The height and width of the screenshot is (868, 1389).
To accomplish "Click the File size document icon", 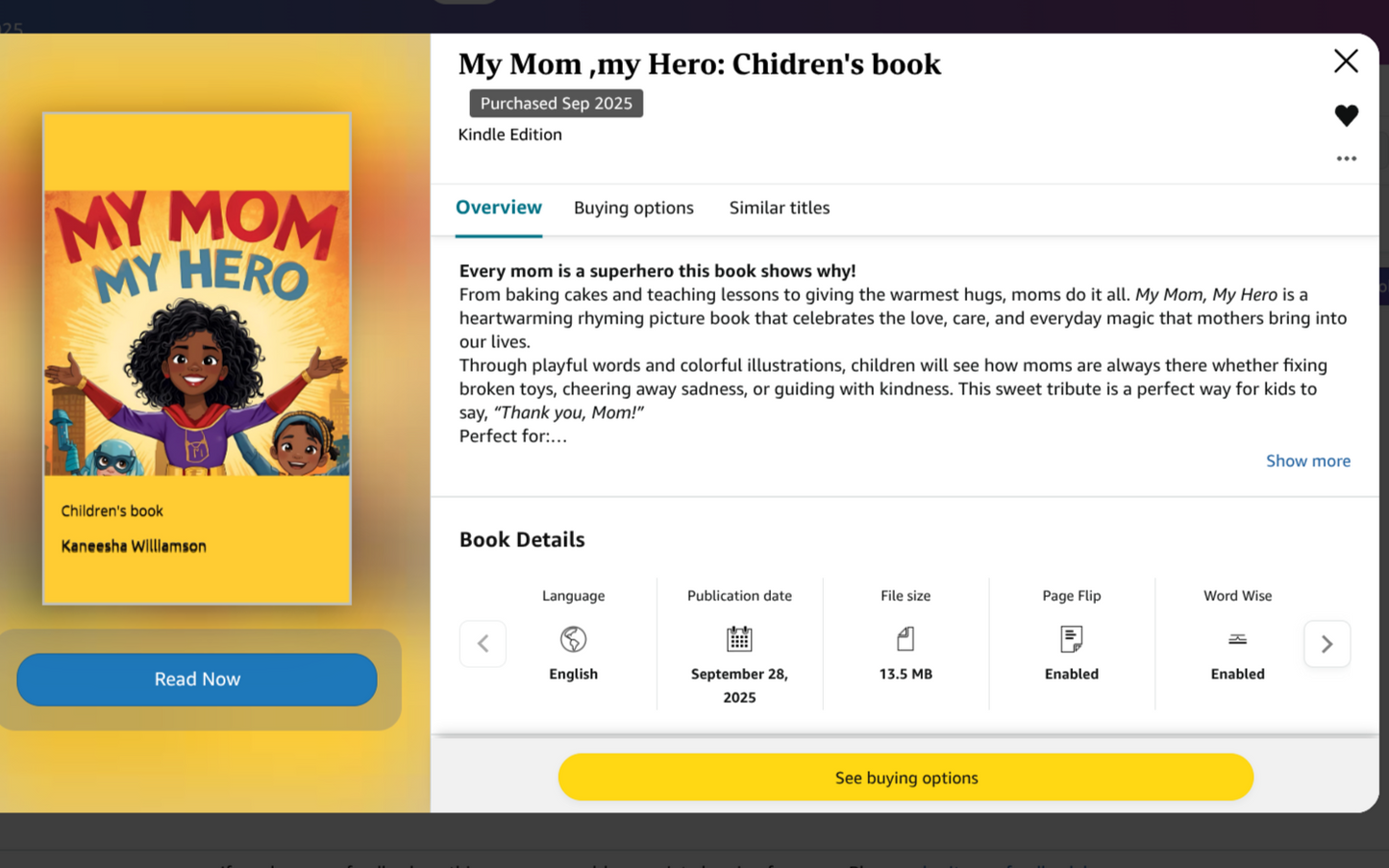I will click(x=905, y=637).
